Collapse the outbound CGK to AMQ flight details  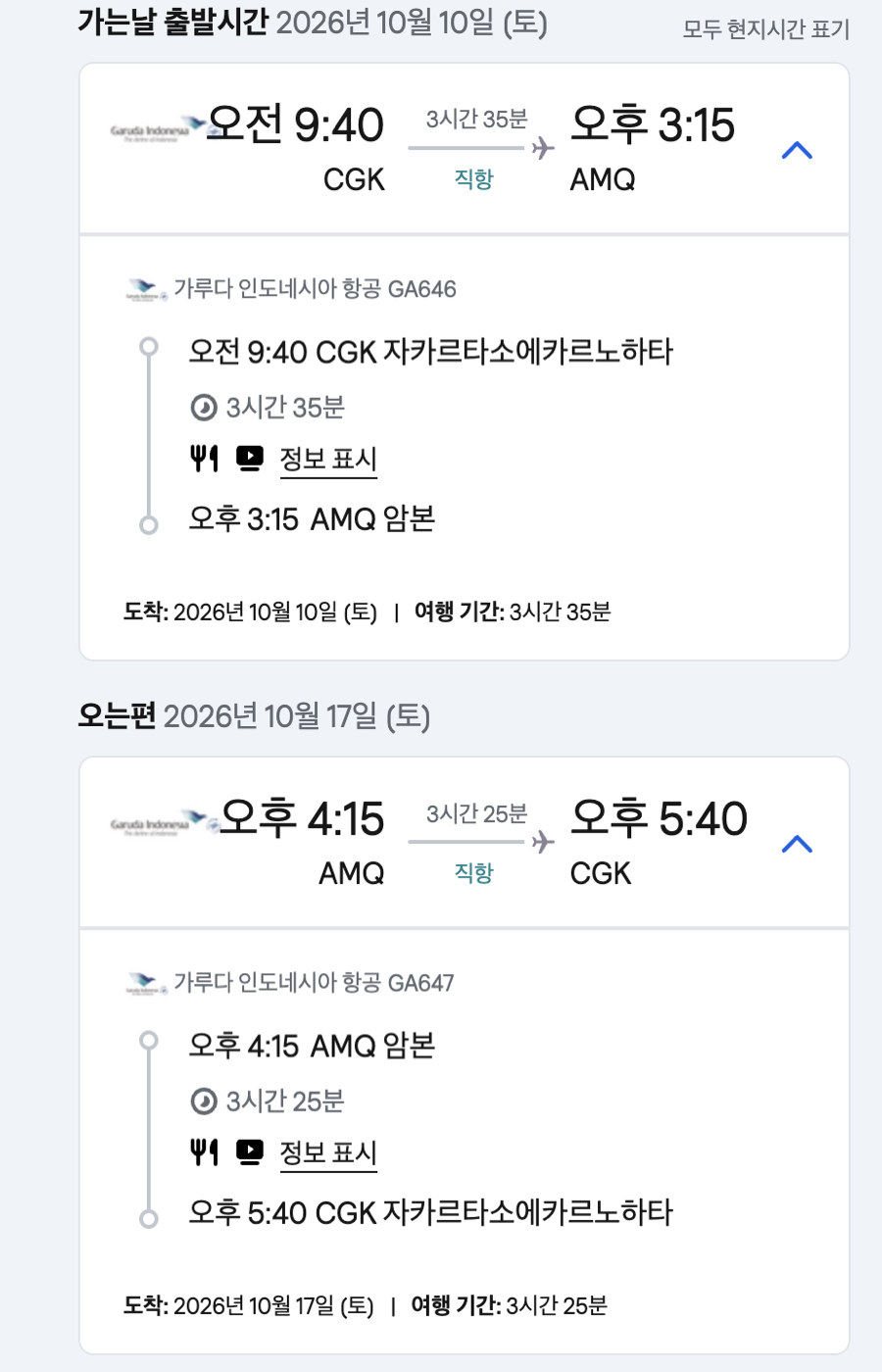[797, 150]
